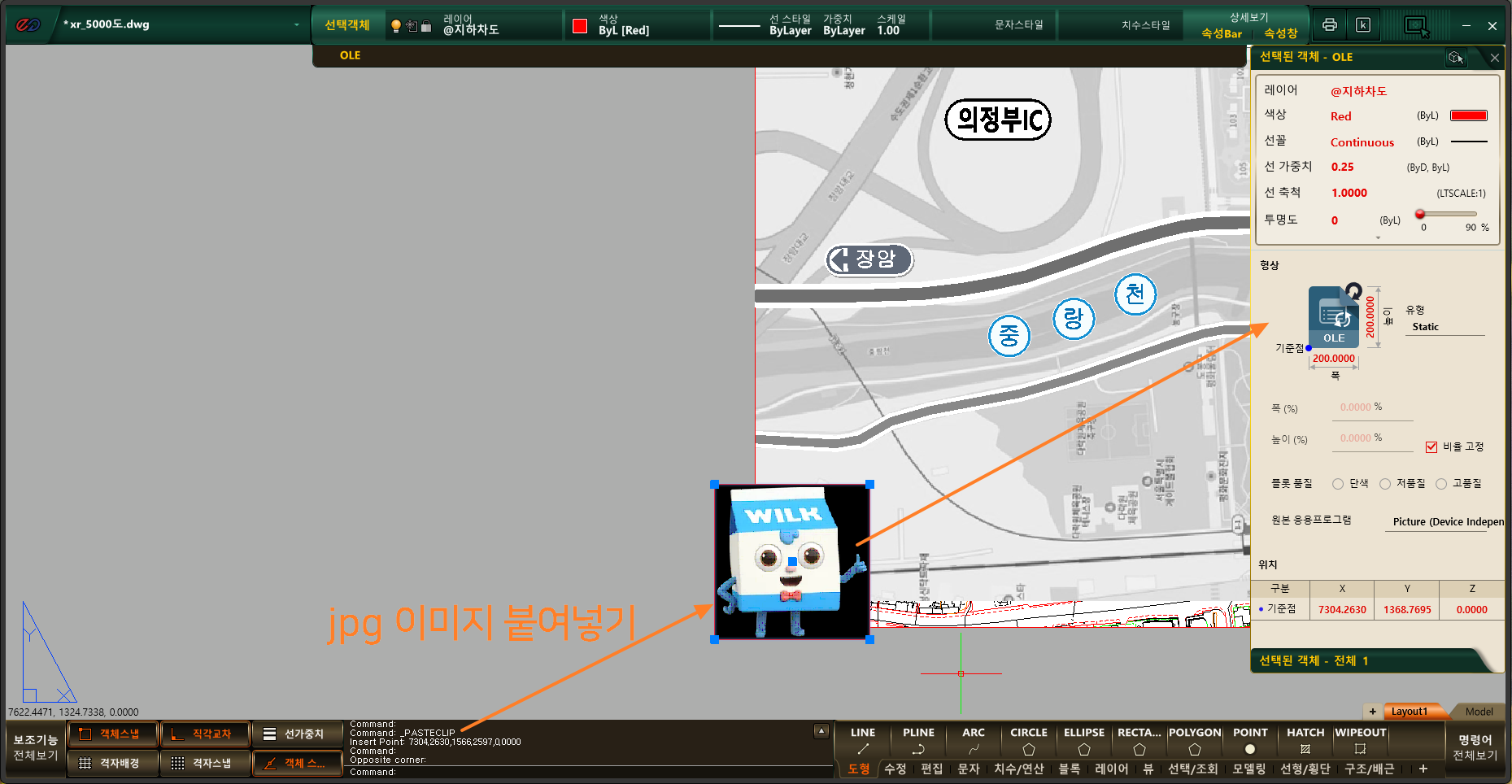Select the ELLIPSE drawing tool
Viewport: 1512px width, 784px height.
[x=1084, y=741]
